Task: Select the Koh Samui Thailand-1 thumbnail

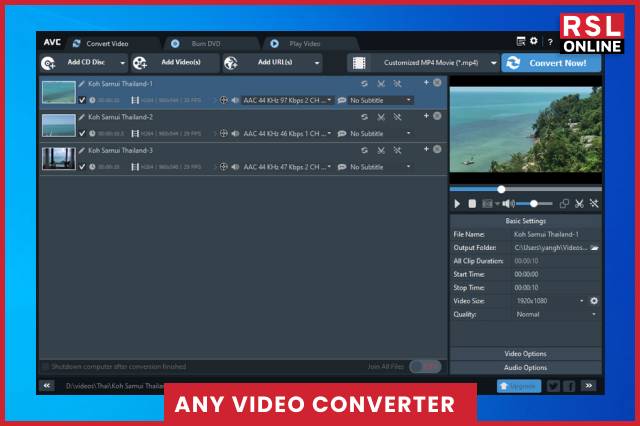Action: point(59,92)
